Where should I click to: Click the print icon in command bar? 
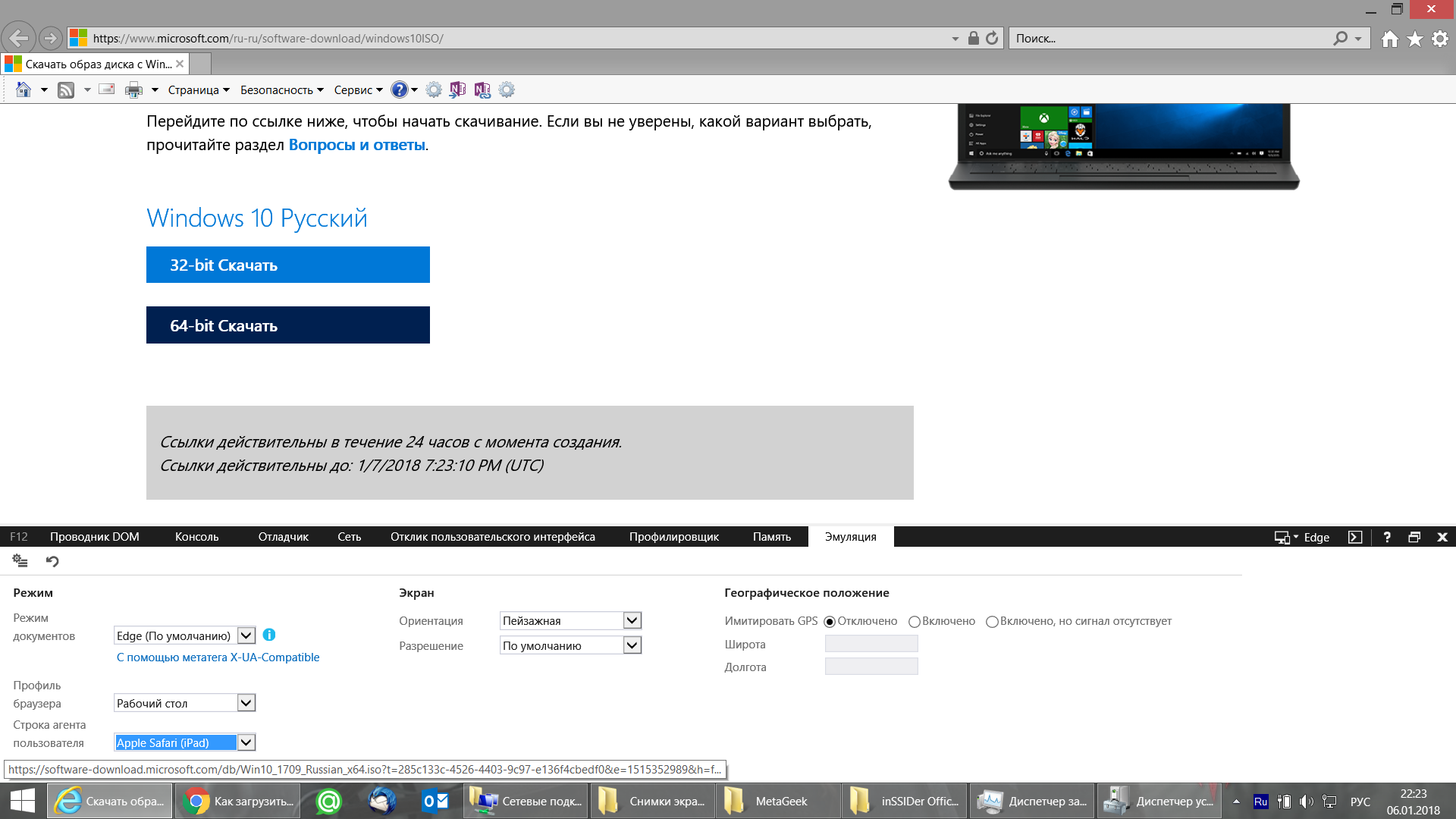click(x=133, y=90)
